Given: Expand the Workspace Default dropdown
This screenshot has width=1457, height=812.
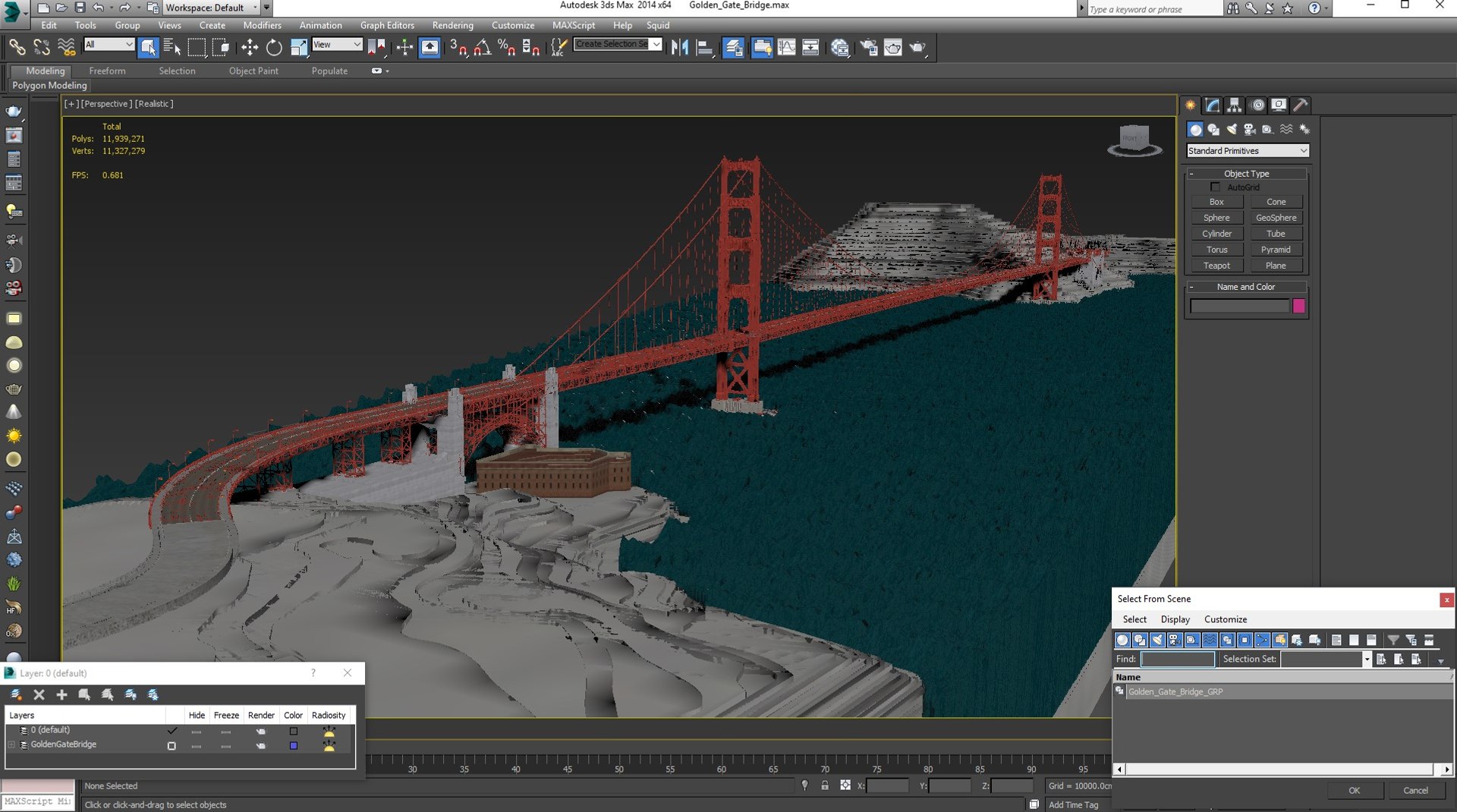Looking at the screenshot, I should (211, 8).
